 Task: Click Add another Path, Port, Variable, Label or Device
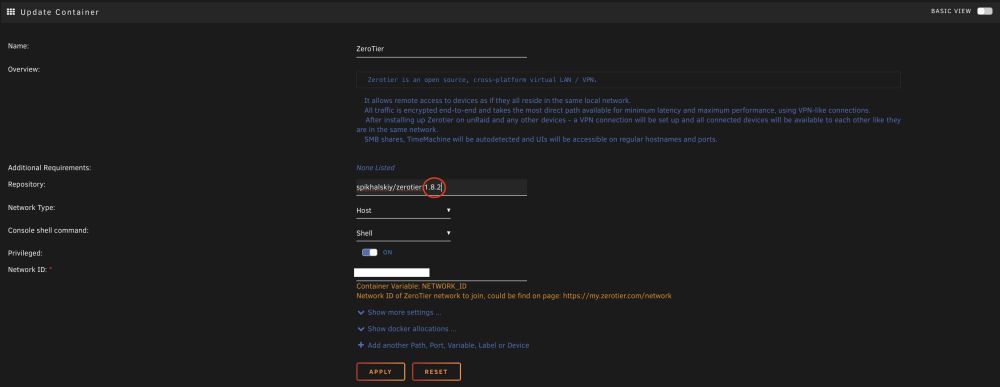pyautogui.click(x=448, y=346)
